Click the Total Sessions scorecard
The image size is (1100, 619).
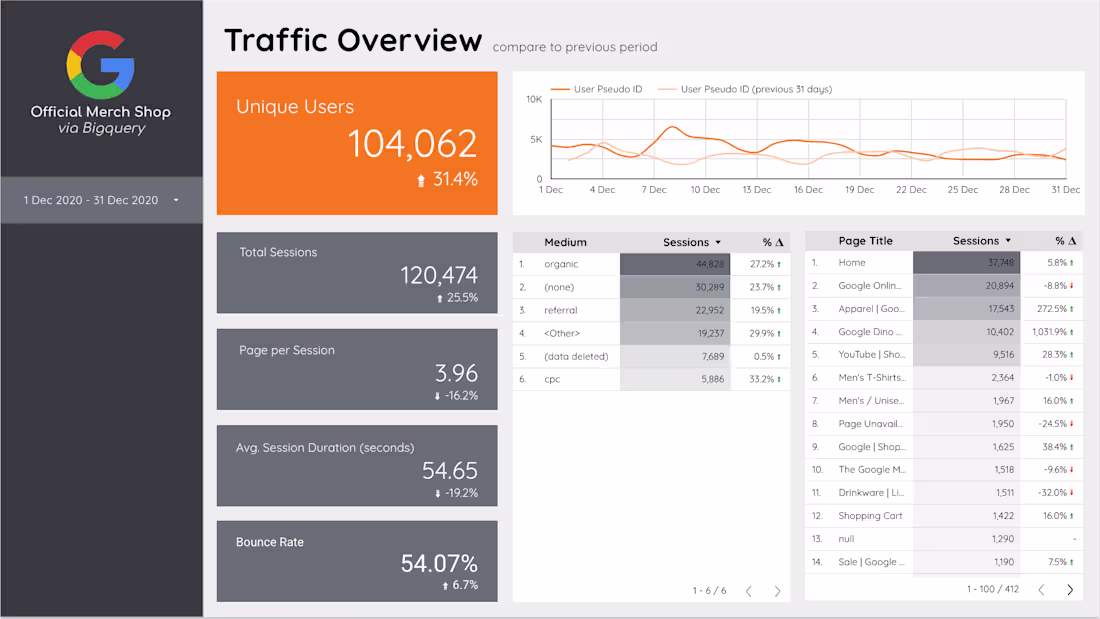[357, 272]
